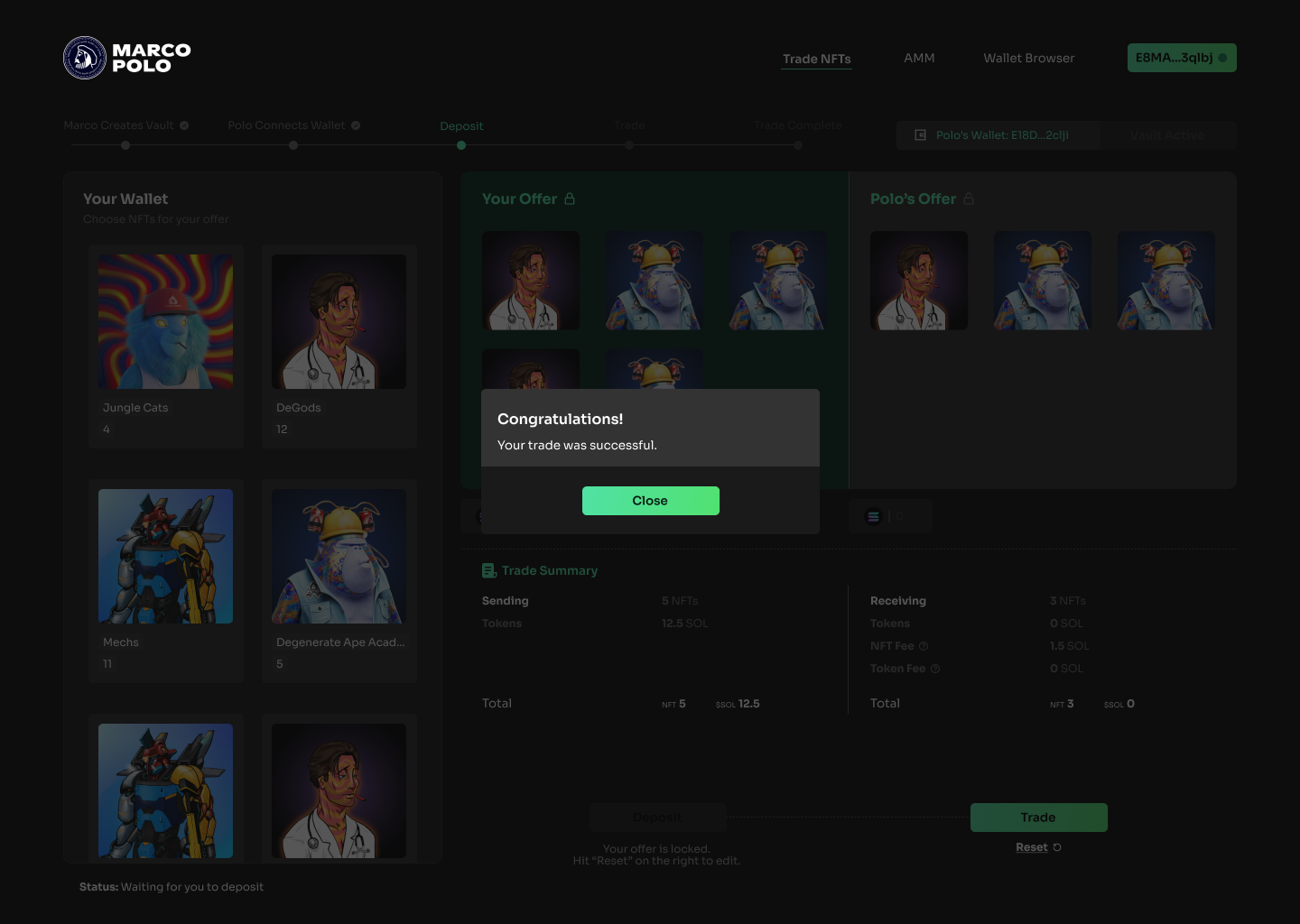Click the wallet icon next to Polo's Wallet address
The image size is (1300, 924).
pos(920,134)
